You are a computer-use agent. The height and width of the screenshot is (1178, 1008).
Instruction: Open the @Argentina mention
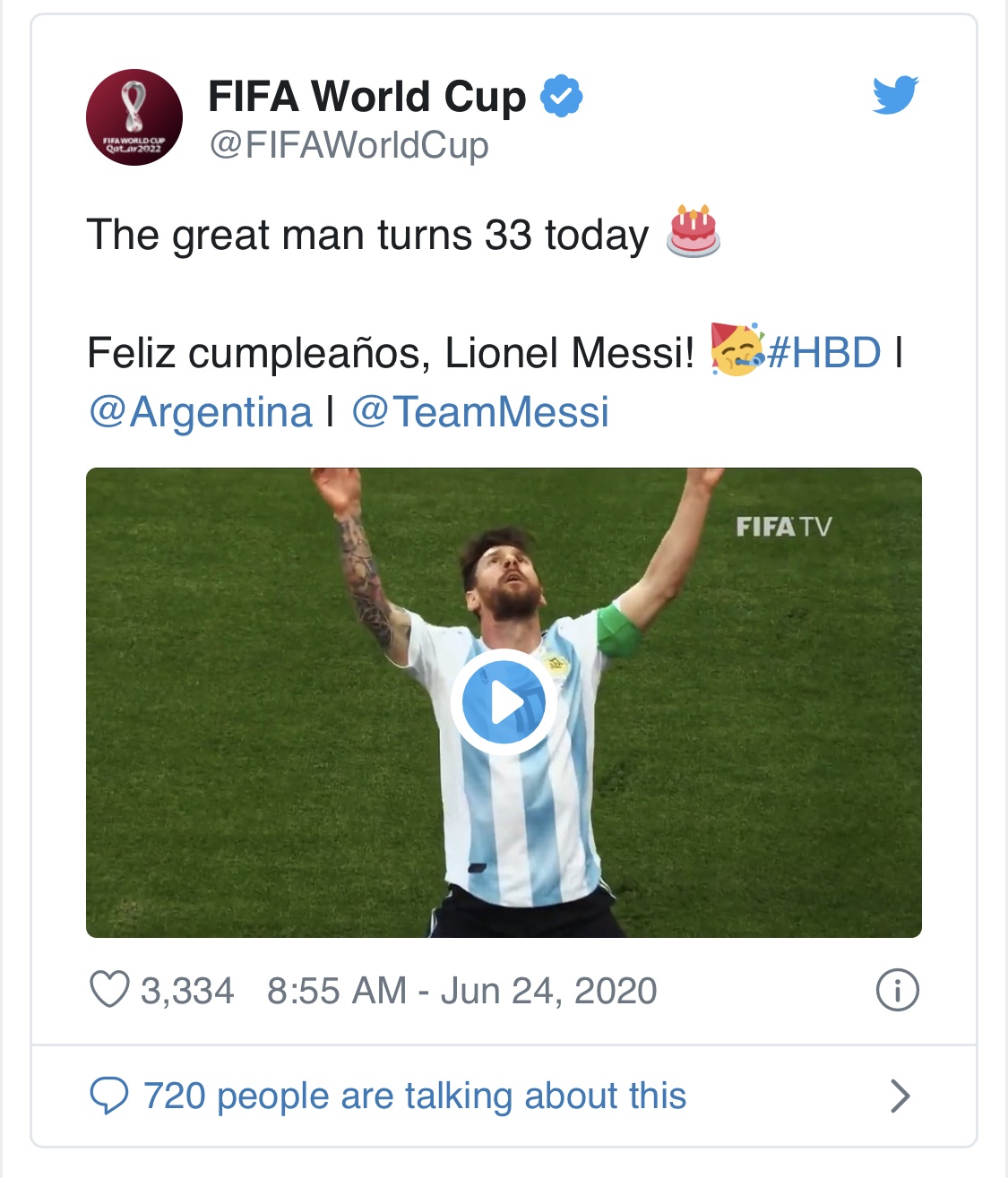pyautogui.click(x=200, y=412)
